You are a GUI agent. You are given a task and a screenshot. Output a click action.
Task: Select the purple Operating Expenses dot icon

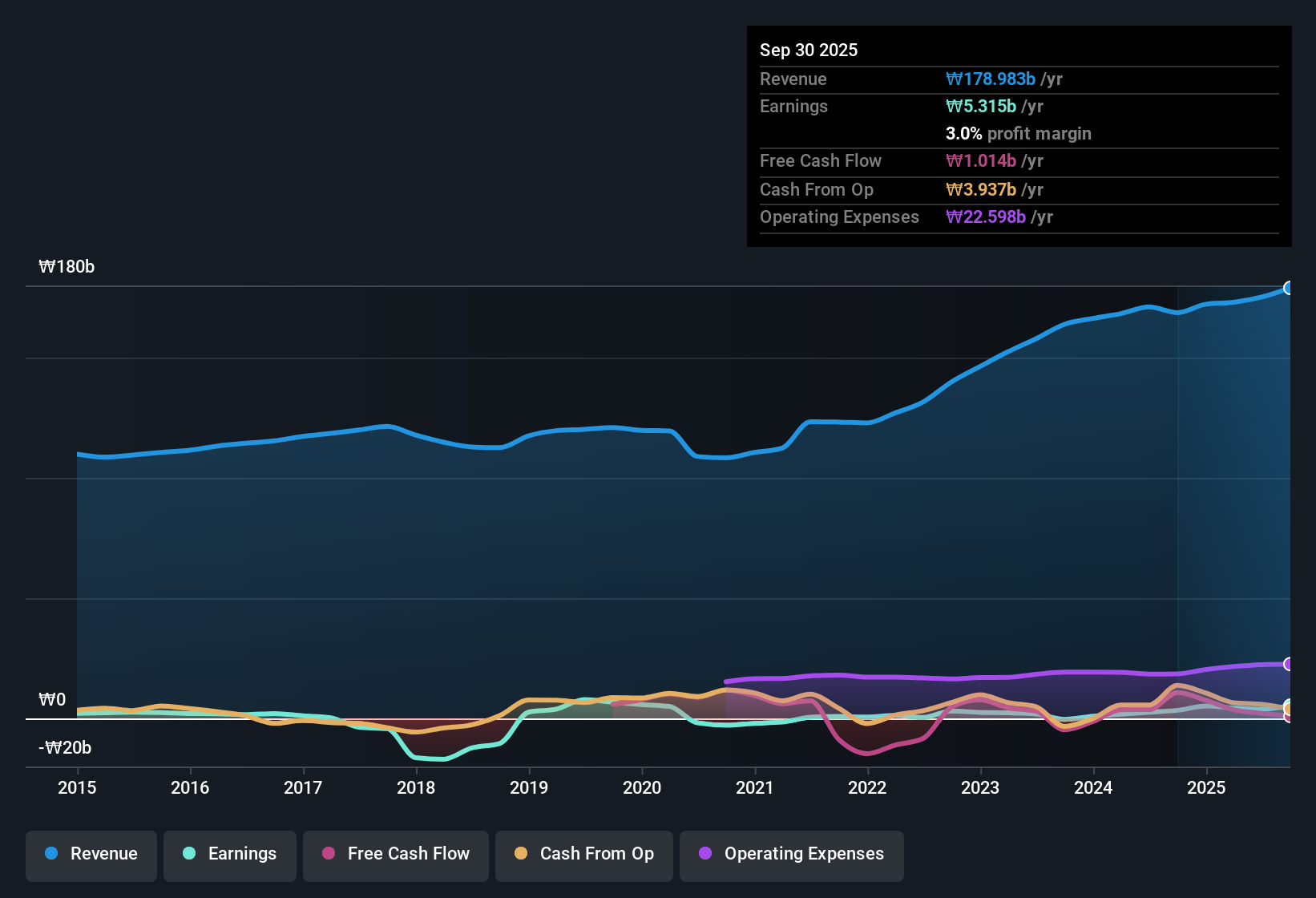[704, 854]
